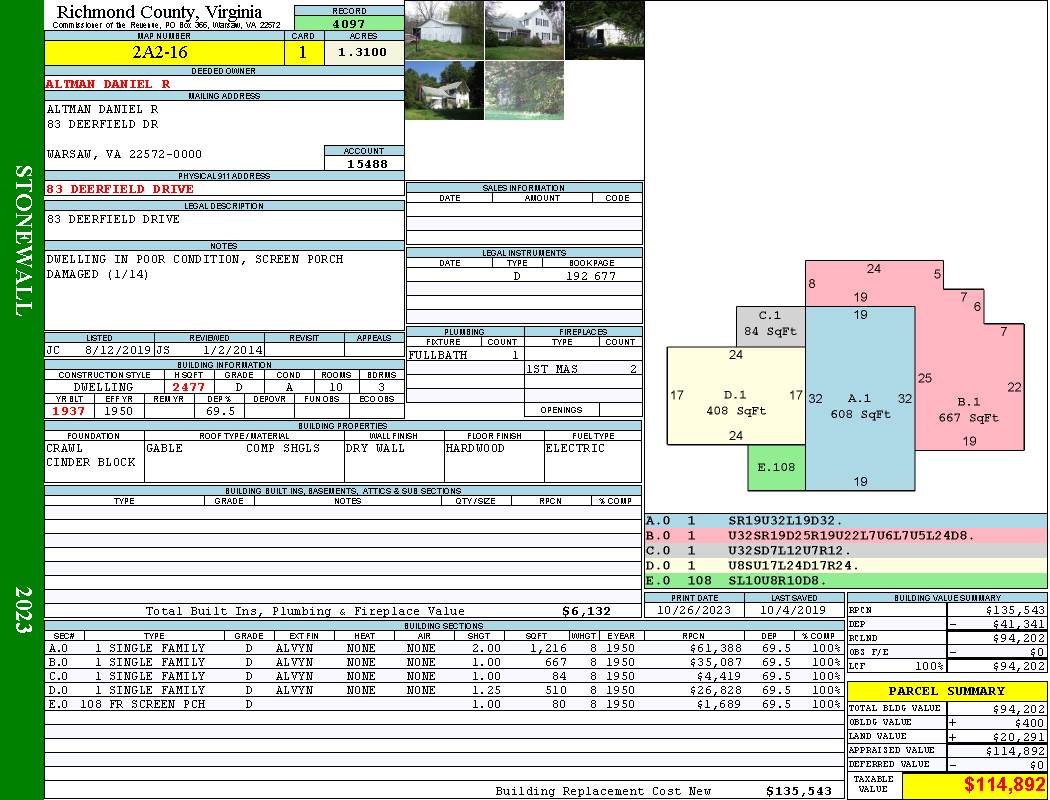Select the gray C.1 84 SqFt section
Image resolution: width=1050 pixels, height=800 pixels.
tap(770, 327)
